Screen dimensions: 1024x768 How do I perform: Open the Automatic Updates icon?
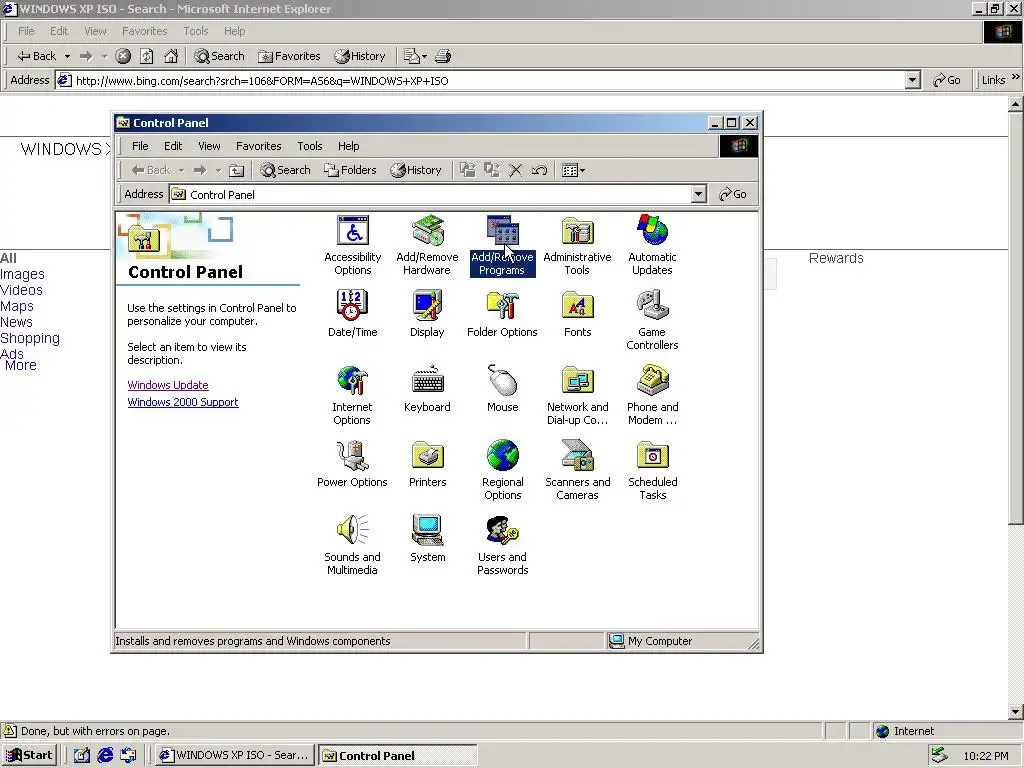click(x=652, y=246)
